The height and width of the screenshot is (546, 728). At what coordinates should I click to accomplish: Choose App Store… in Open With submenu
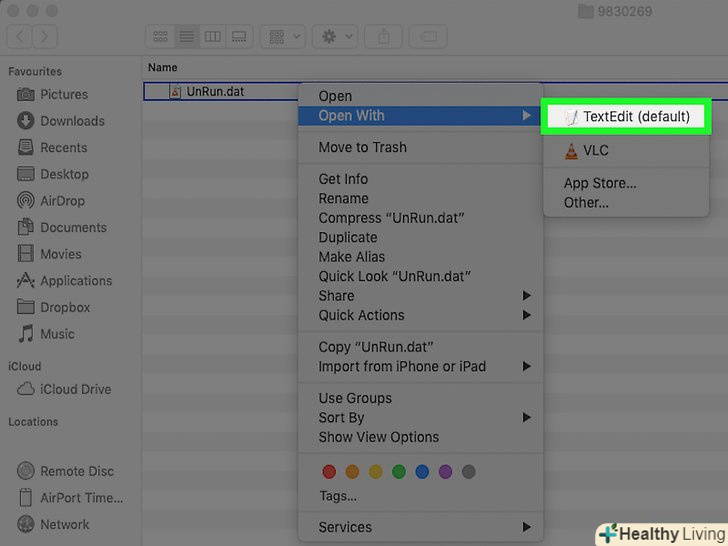pos(626,183)
